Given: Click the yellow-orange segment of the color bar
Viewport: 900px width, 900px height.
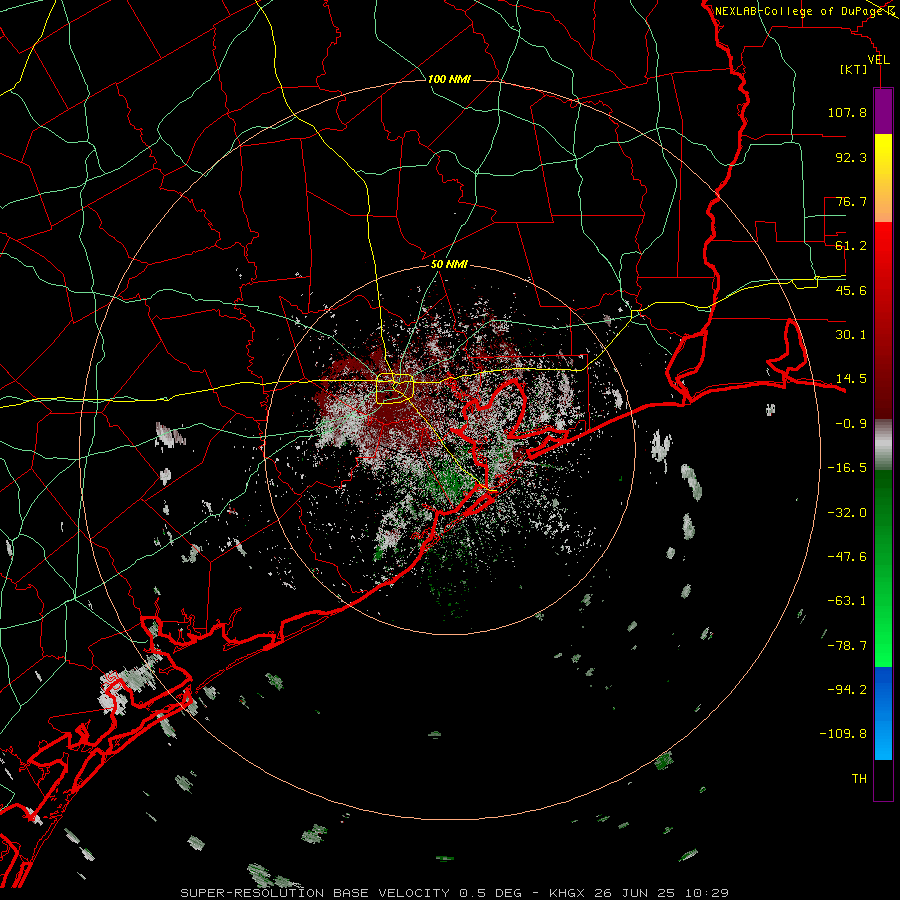Looking at the screenshot, I should click(x=883, y=178).
